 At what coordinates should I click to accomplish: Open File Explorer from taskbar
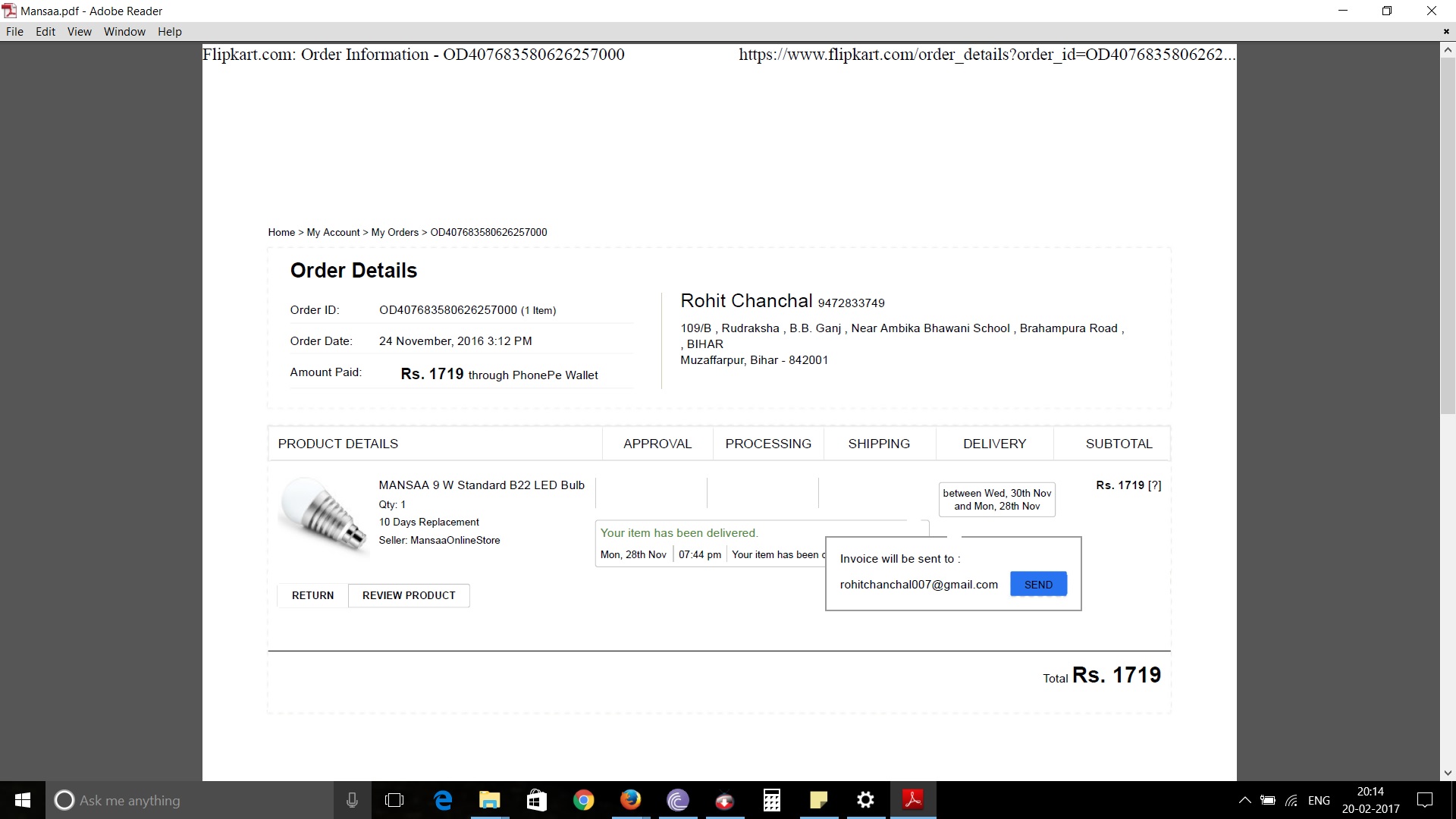(490, 800)
